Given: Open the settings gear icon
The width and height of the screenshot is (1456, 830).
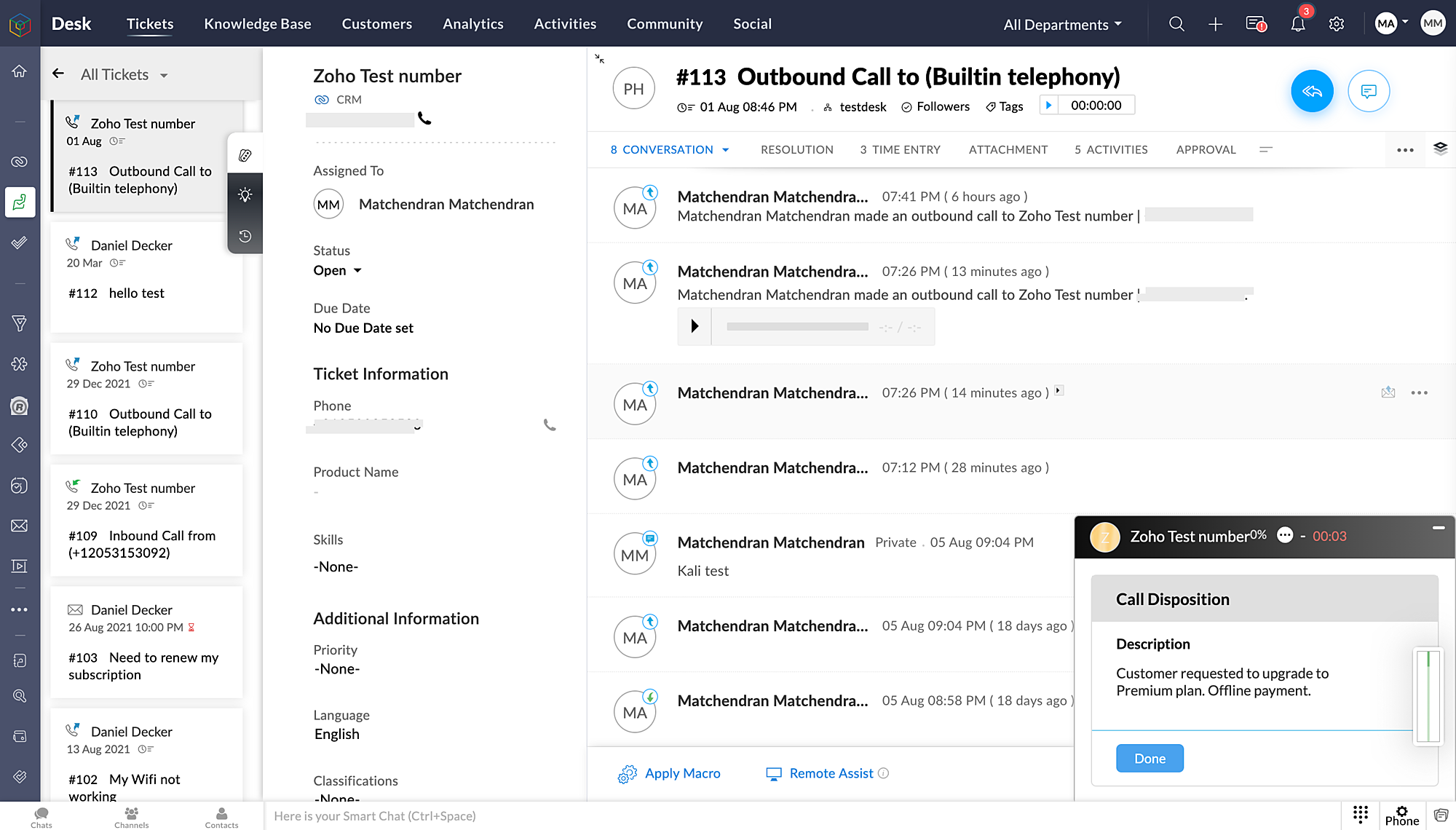Looking at the screenshot, I should point(1337,24).
